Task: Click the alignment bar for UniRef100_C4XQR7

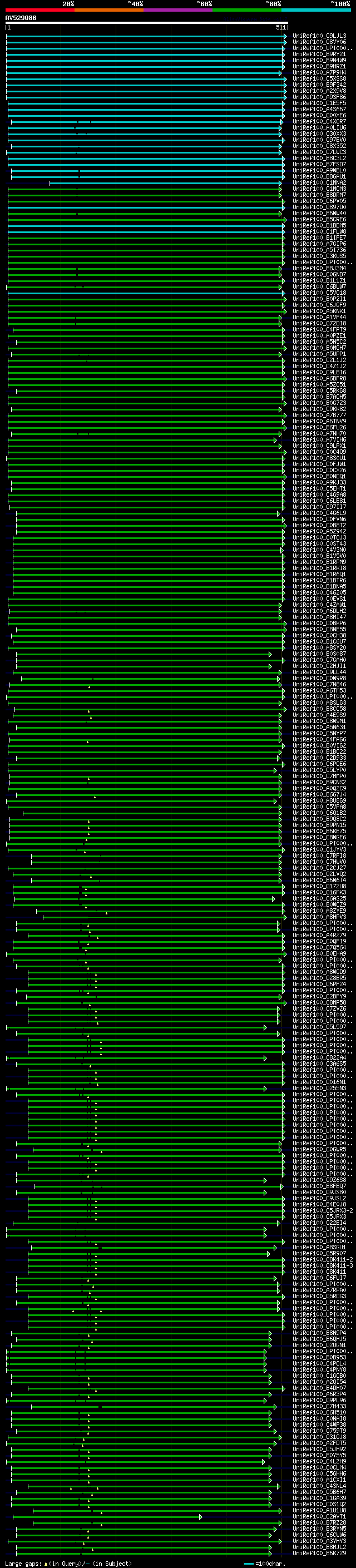Action: [147, 122]
